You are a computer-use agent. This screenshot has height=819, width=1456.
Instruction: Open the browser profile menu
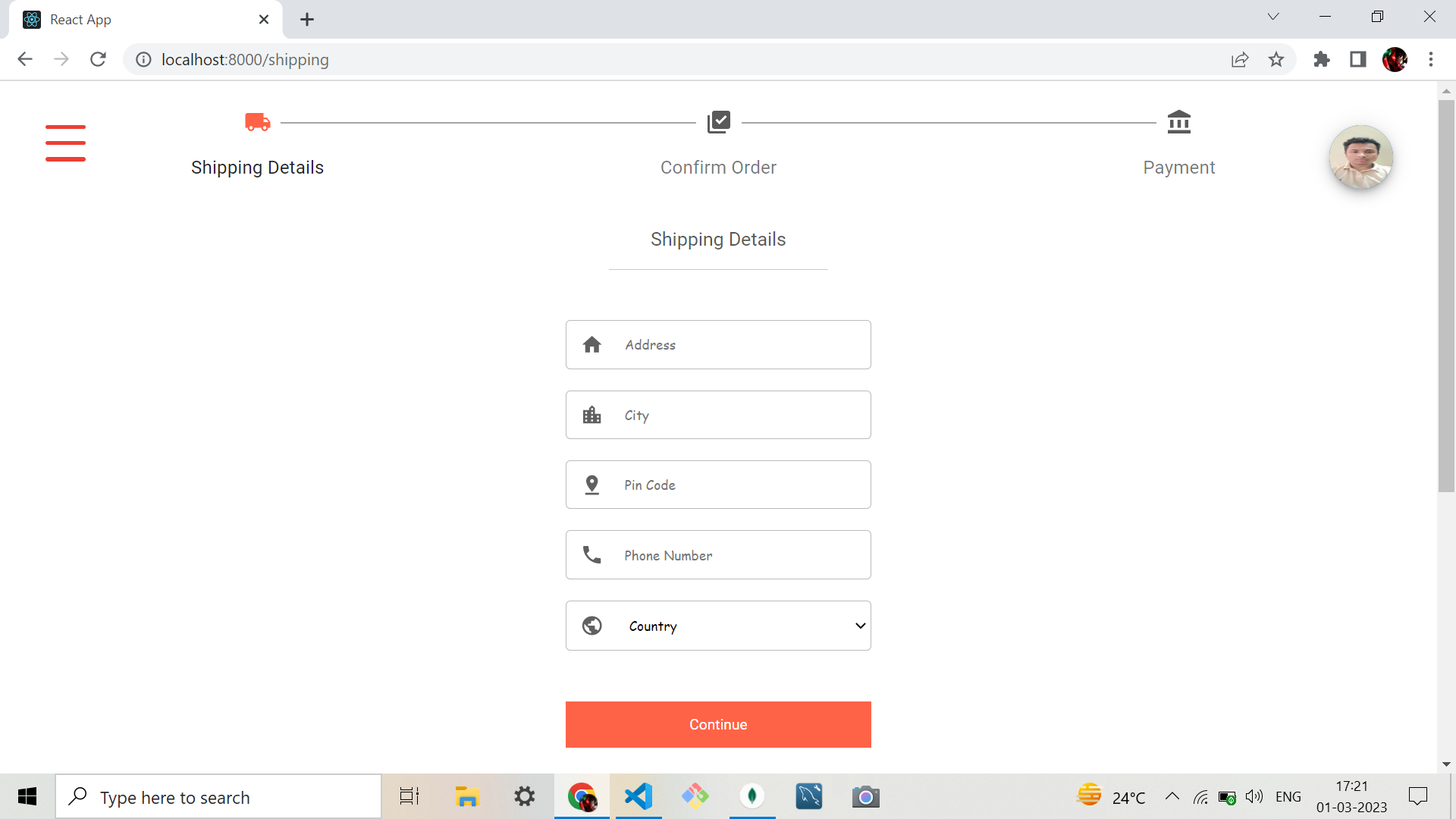1396,59
